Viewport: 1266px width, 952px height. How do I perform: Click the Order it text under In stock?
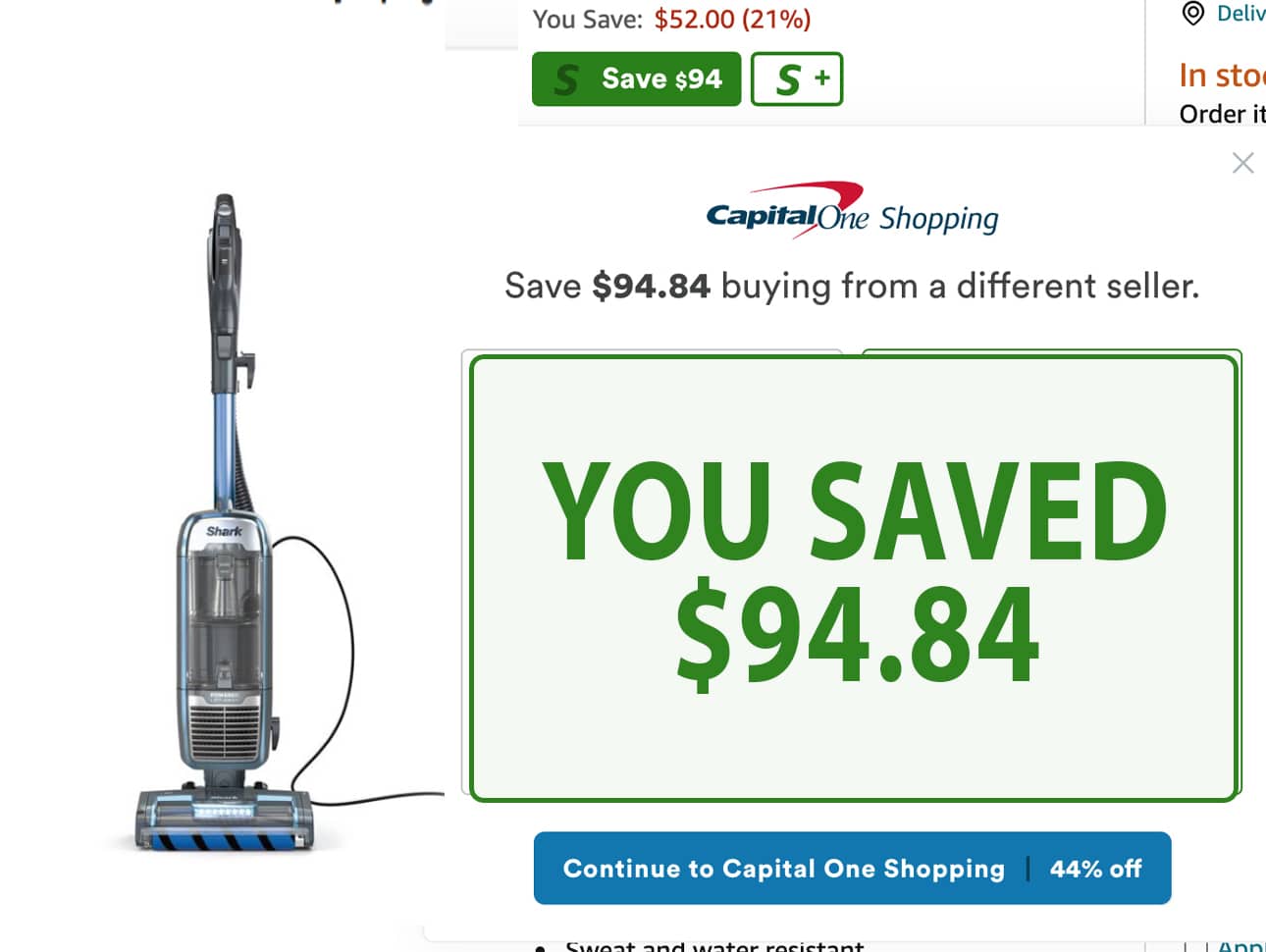pyautogui.click(x=1222, y=115)
